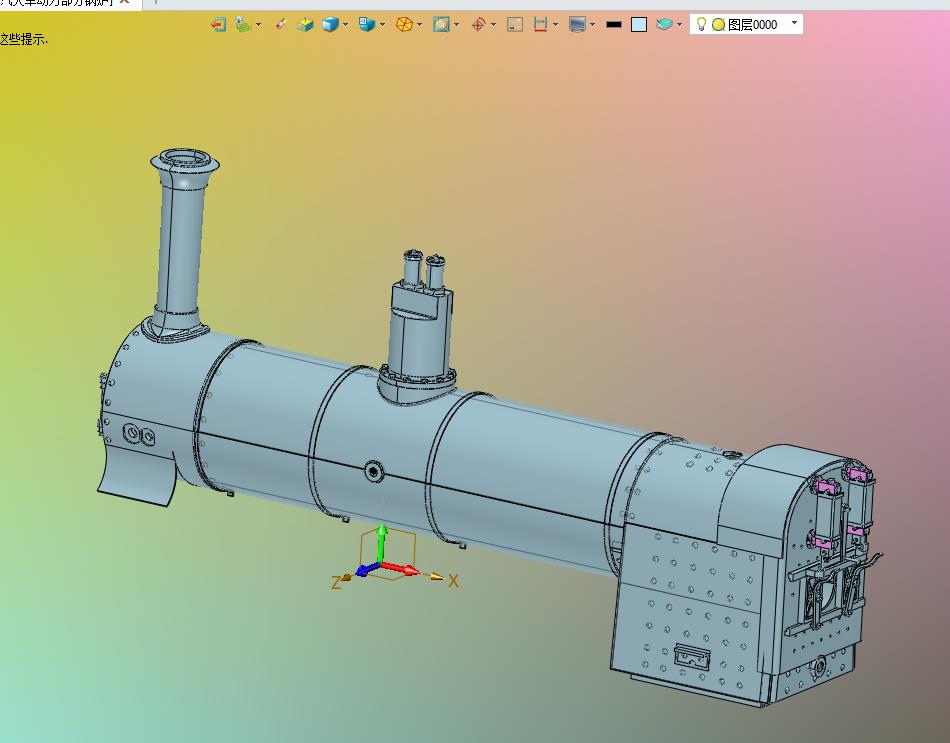Viewport: 950px width, 743px height.
Task: Click the red crosshair target icon
Action: coord(478,24)
